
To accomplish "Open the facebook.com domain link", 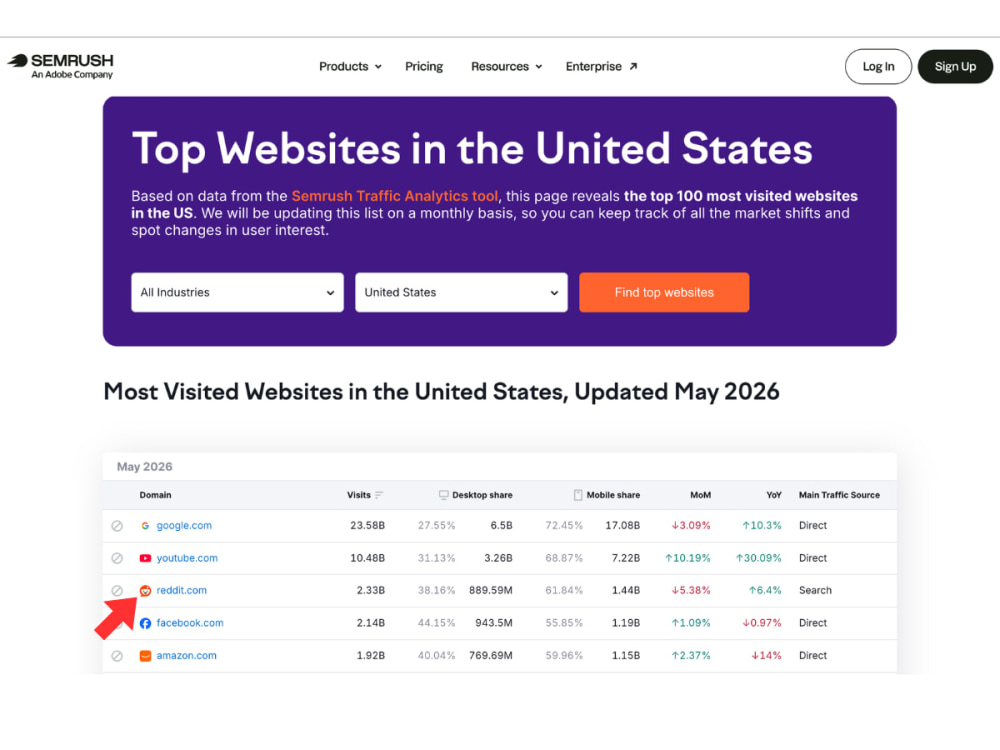I will (x=190, y=623).
